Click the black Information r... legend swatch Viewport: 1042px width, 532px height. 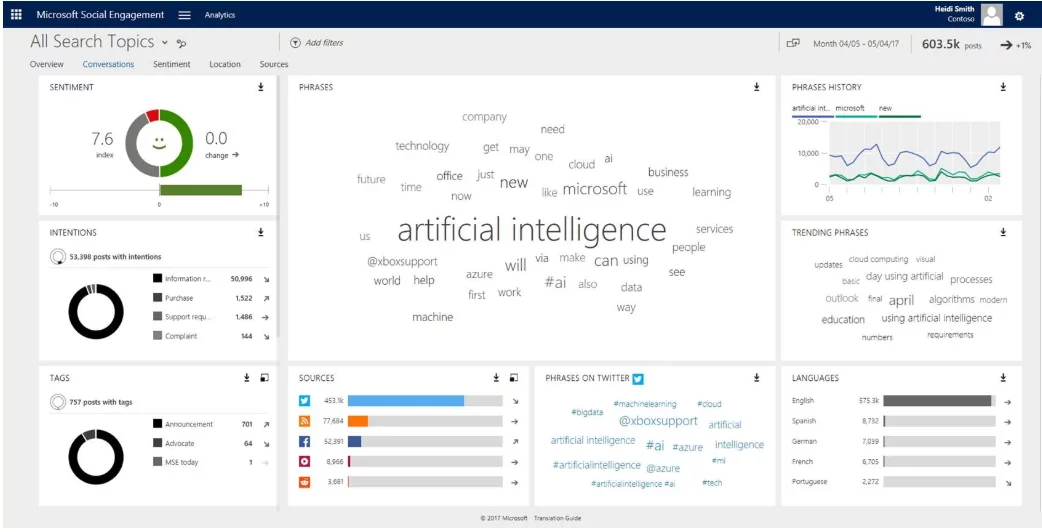(x=157, y=279)
